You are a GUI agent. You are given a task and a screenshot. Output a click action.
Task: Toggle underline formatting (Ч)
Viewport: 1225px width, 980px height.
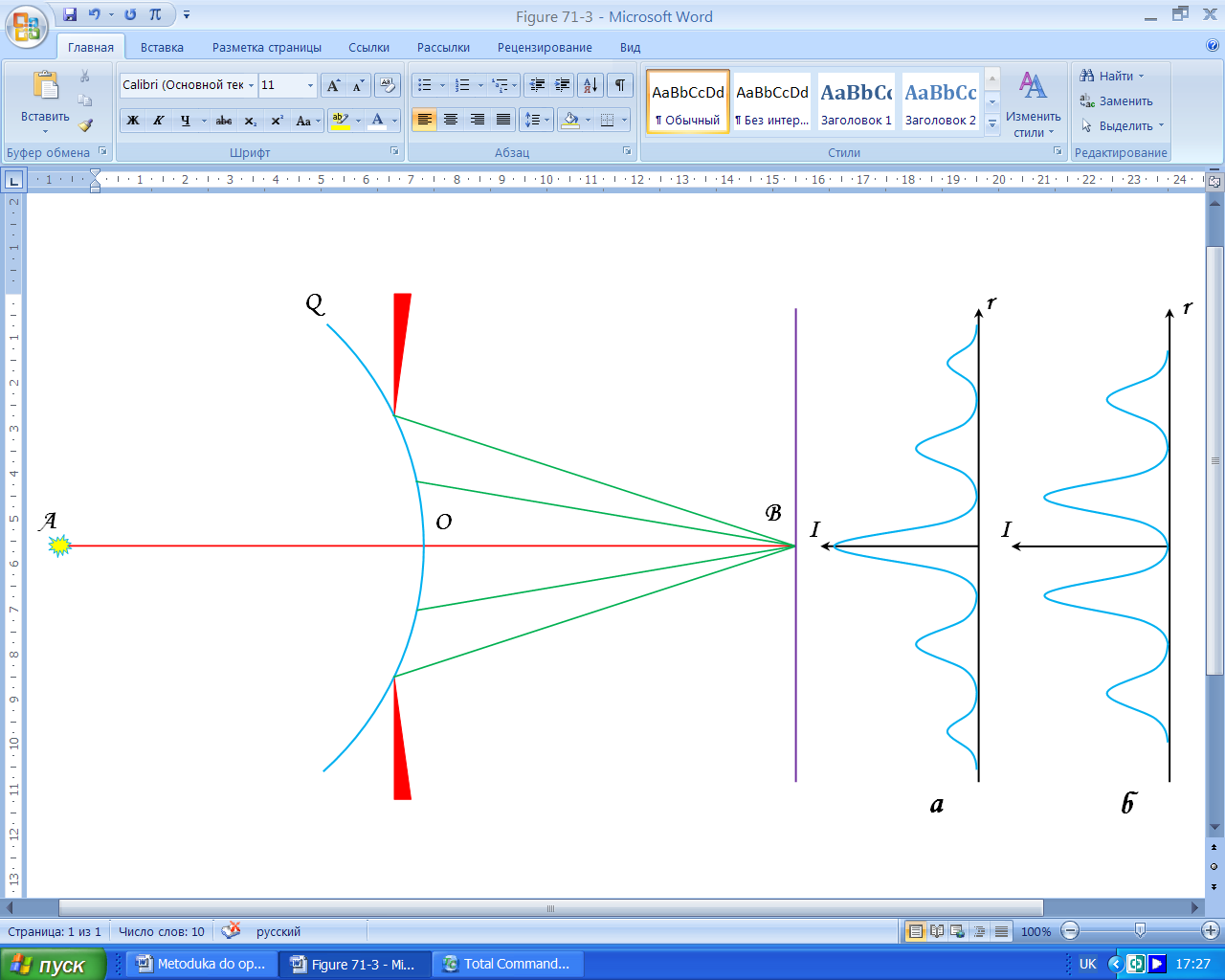185,121
